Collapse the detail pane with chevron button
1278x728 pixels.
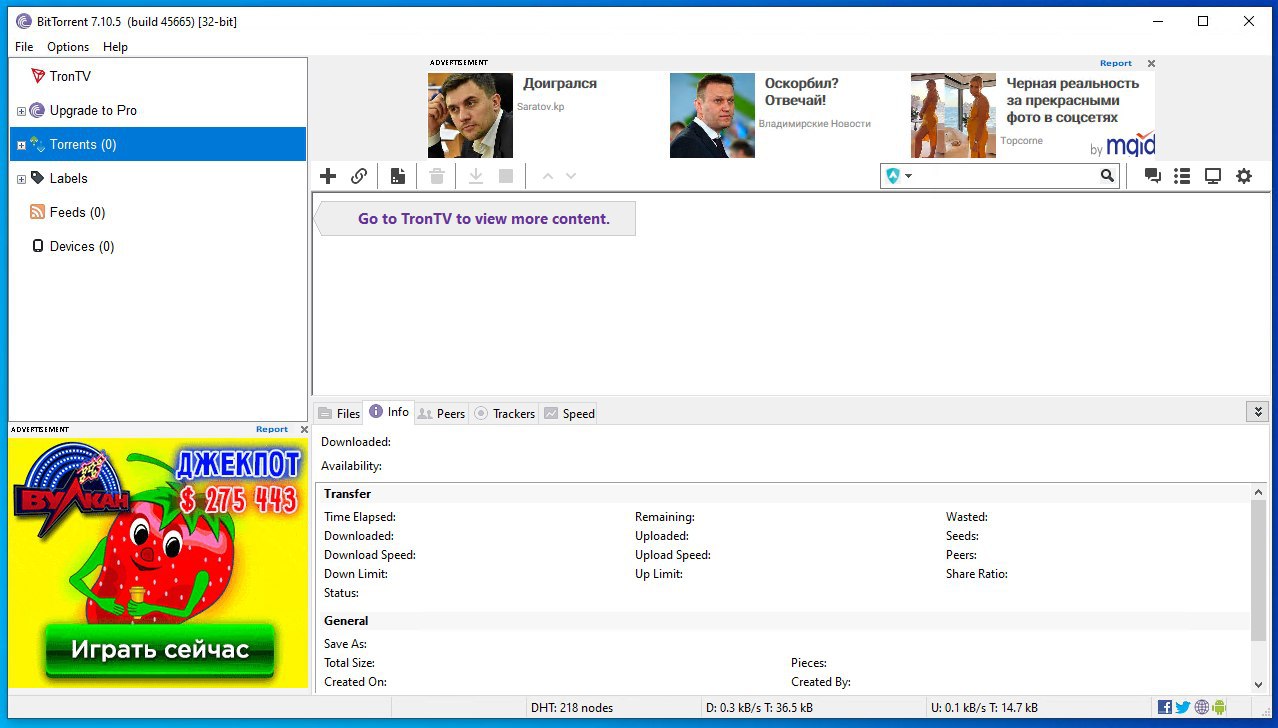click(1257, 412)
